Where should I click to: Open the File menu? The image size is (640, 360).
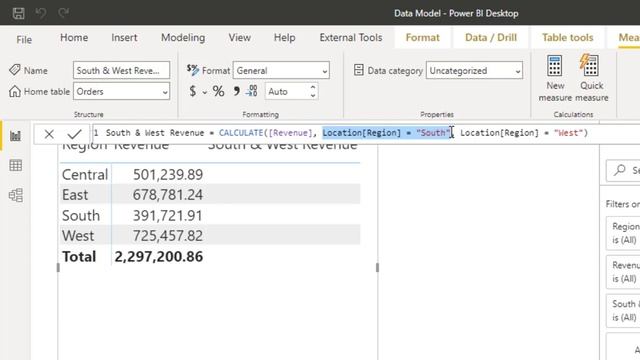coord(24,39)
